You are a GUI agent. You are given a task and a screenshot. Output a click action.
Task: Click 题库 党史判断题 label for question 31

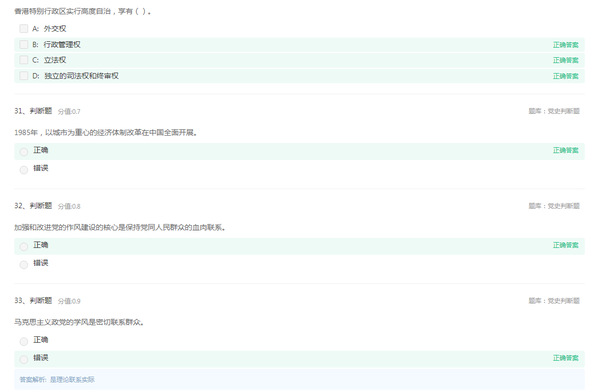pos(554,111)
